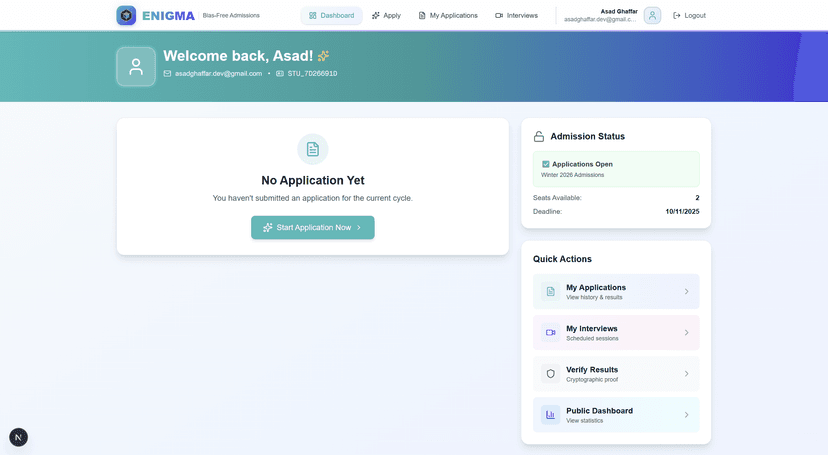This screenshot has height=455, width=828.
Task: Click the user avatar icon in navbar
Action: coord(652,15)
